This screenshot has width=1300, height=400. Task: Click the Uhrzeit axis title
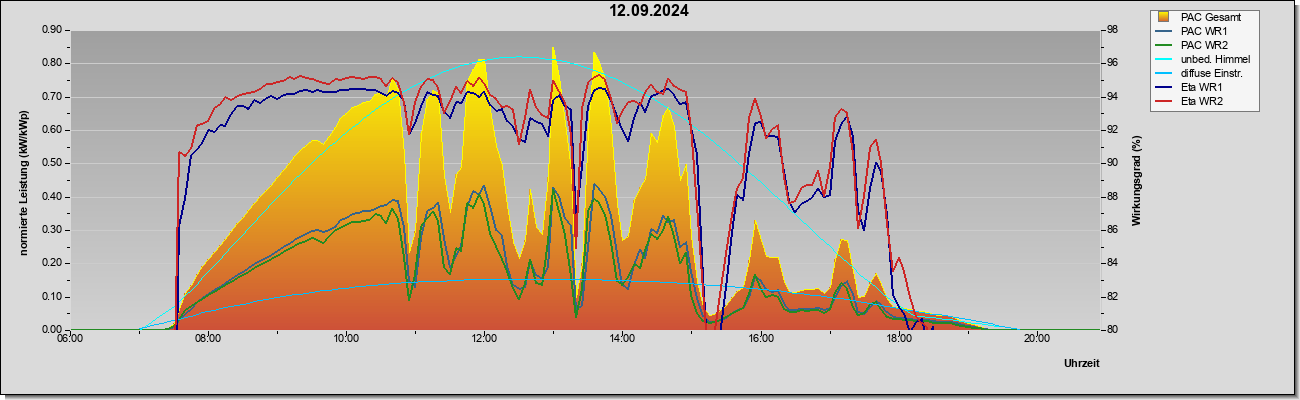[1081, 364]
